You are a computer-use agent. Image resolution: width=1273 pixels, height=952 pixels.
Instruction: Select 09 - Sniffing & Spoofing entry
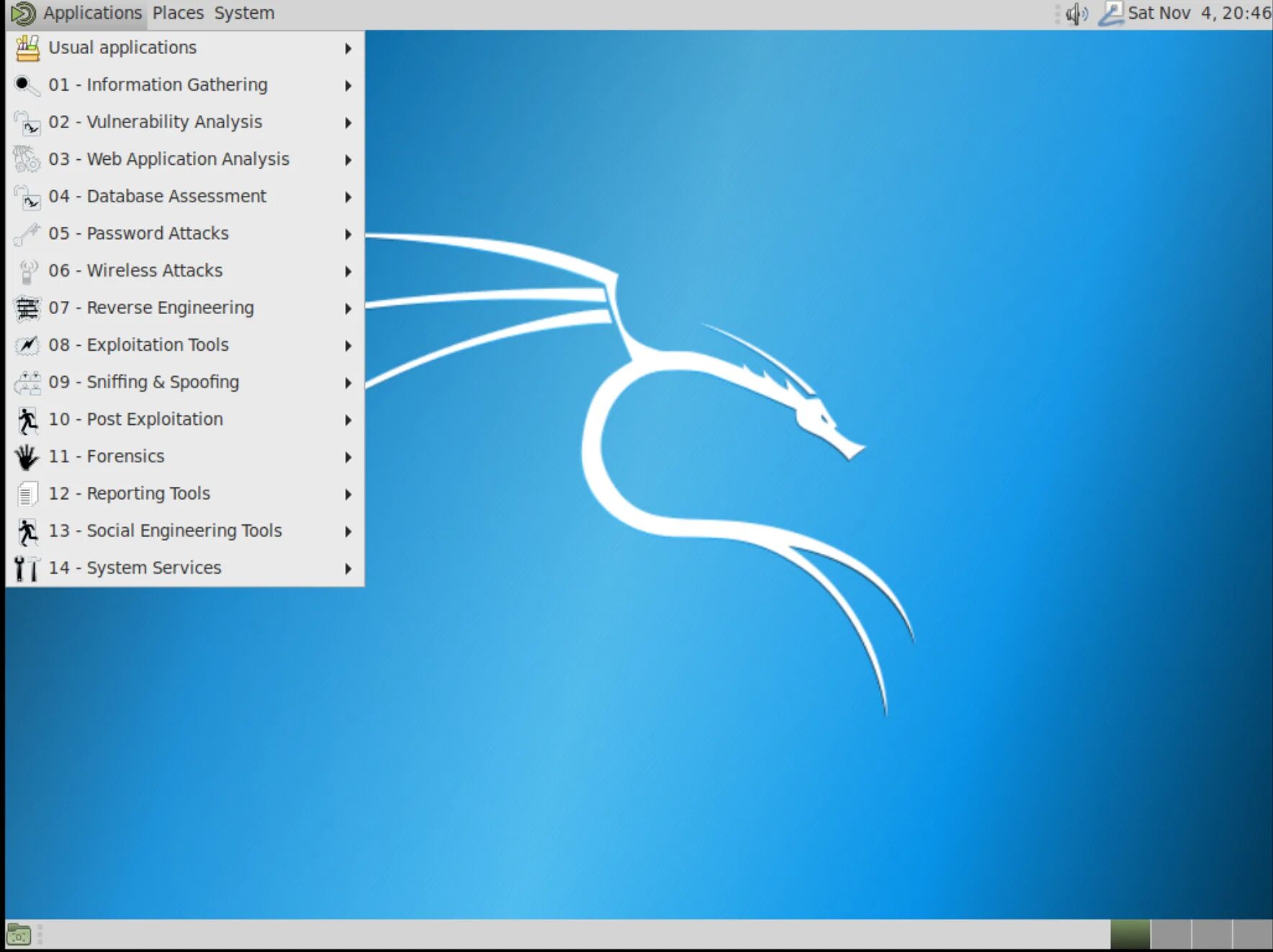click(x=185, y=382)
